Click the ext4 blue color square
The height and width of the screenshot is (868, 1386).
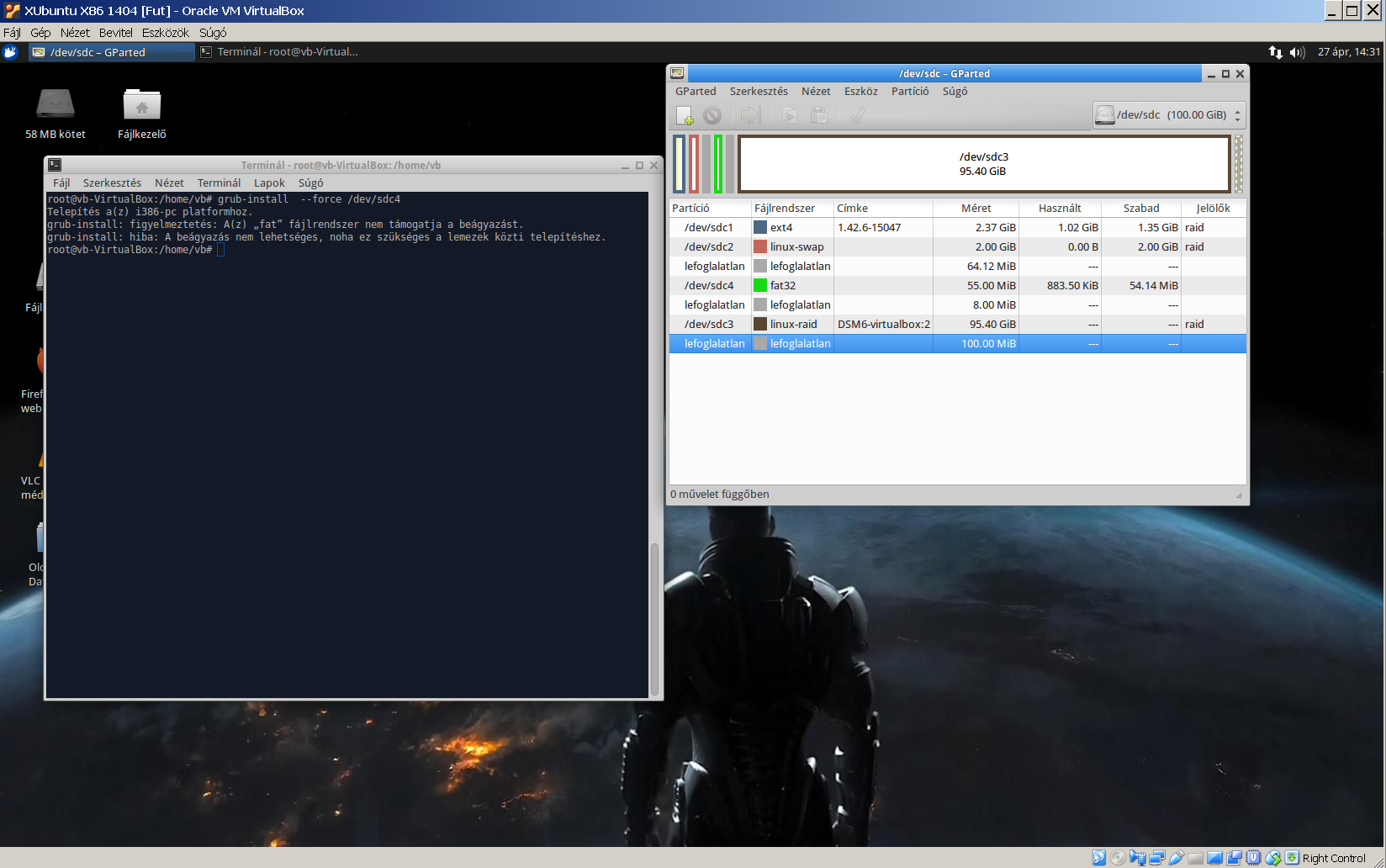760,227
